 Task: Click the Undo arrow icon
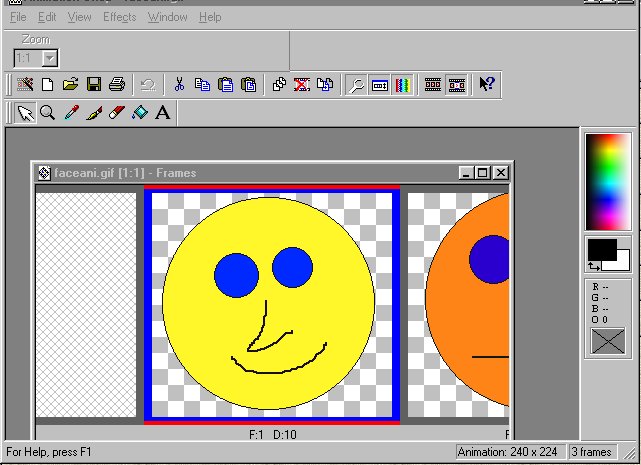pyautogui.click(x=148, y=85)
